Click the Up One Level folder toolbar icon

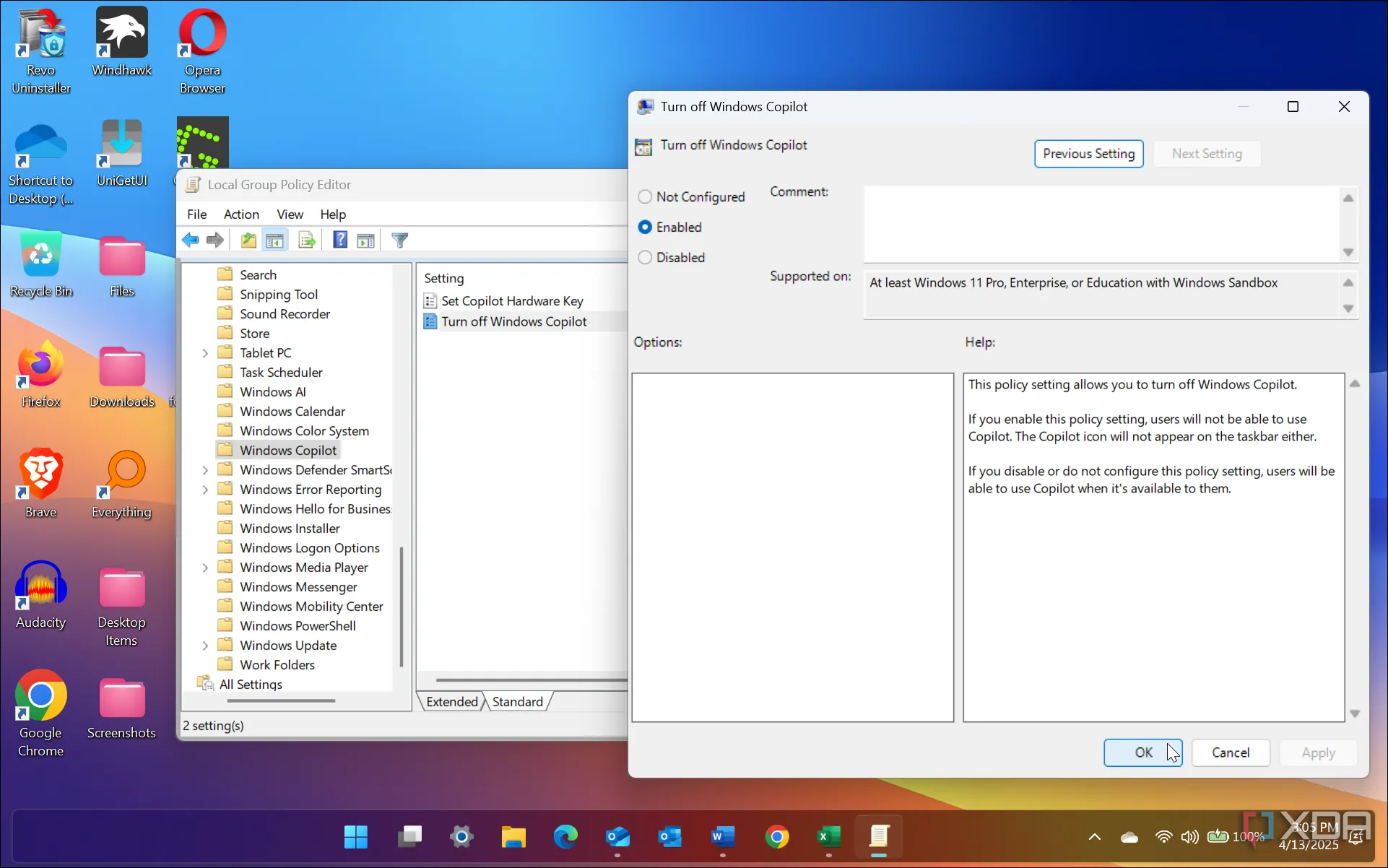coord(248,240)
